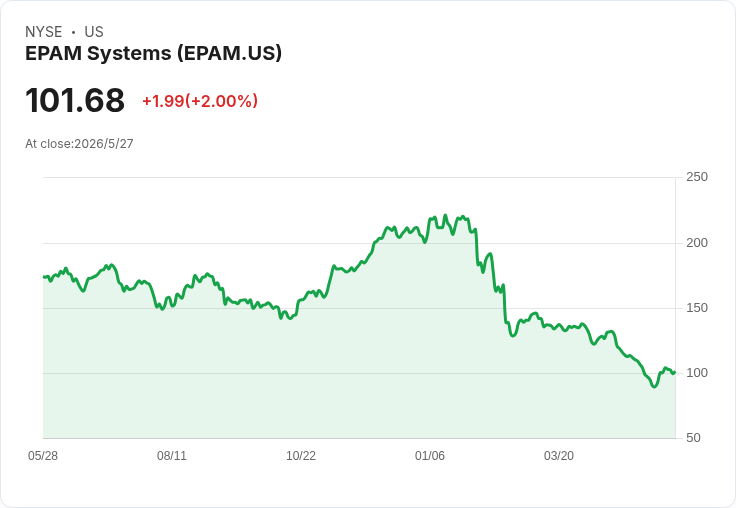736x508 pixels.
Task: Click the US market label
Action: point(94,32)
